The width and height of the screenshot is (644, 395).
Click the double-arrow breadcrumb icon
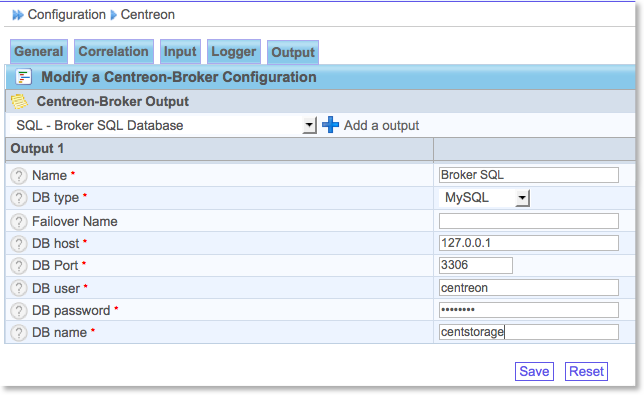coord(18,15)
